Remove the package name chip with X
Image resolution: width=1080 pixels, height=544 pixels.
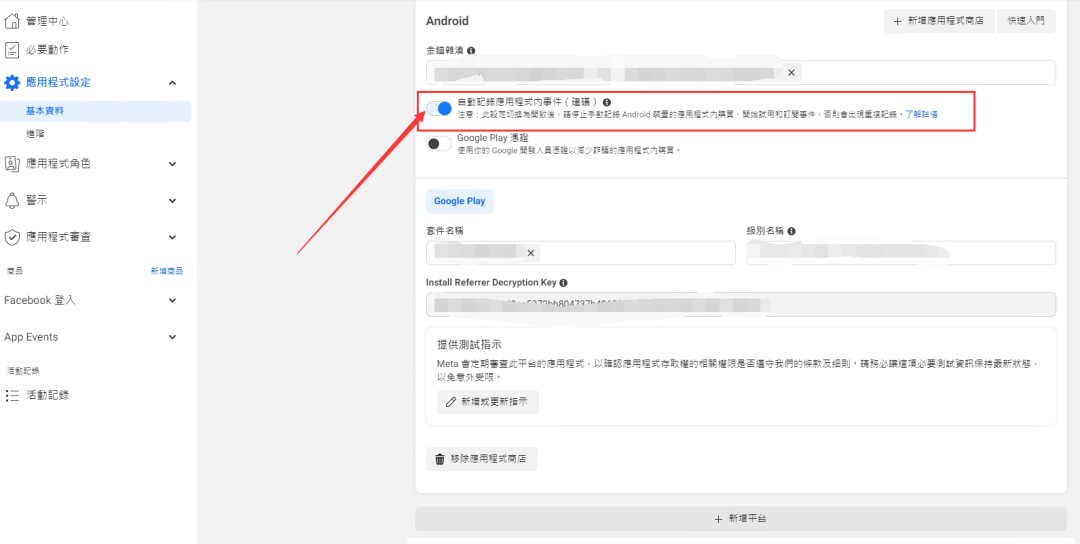pos(530,253)
